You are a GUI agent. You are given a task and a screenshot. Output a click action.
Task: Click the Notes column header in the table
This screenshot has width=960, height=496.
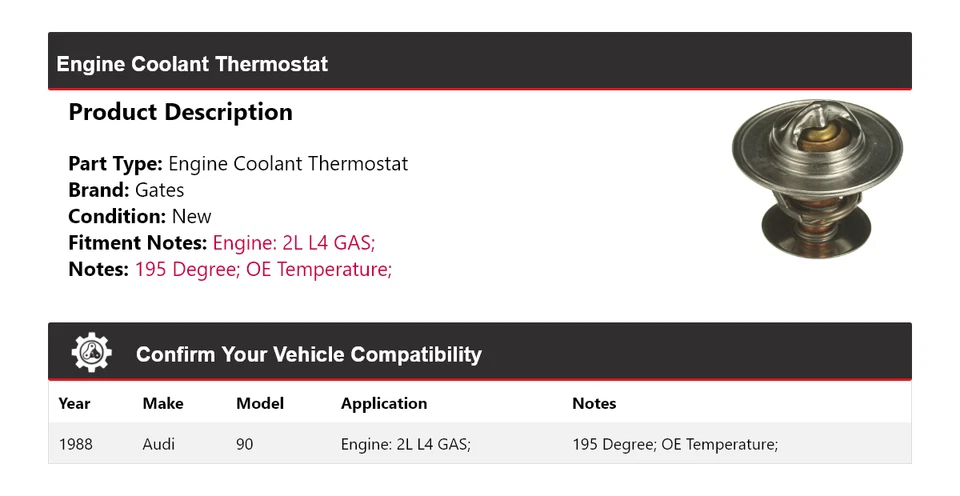coord(594,404)
